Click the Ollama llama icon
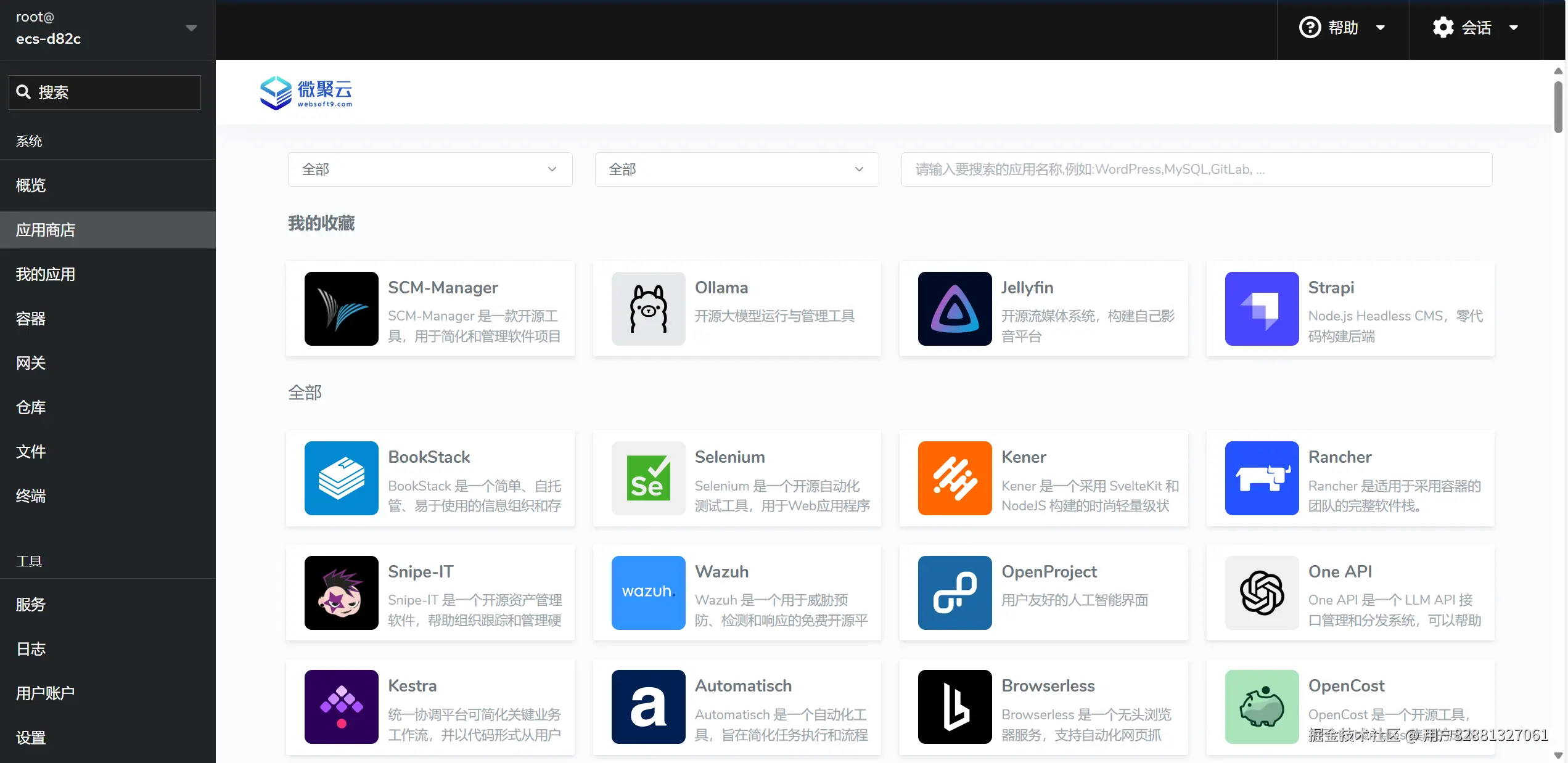Image resolution: width=1568 pixels, height=763 pixels. coord(647,309)
